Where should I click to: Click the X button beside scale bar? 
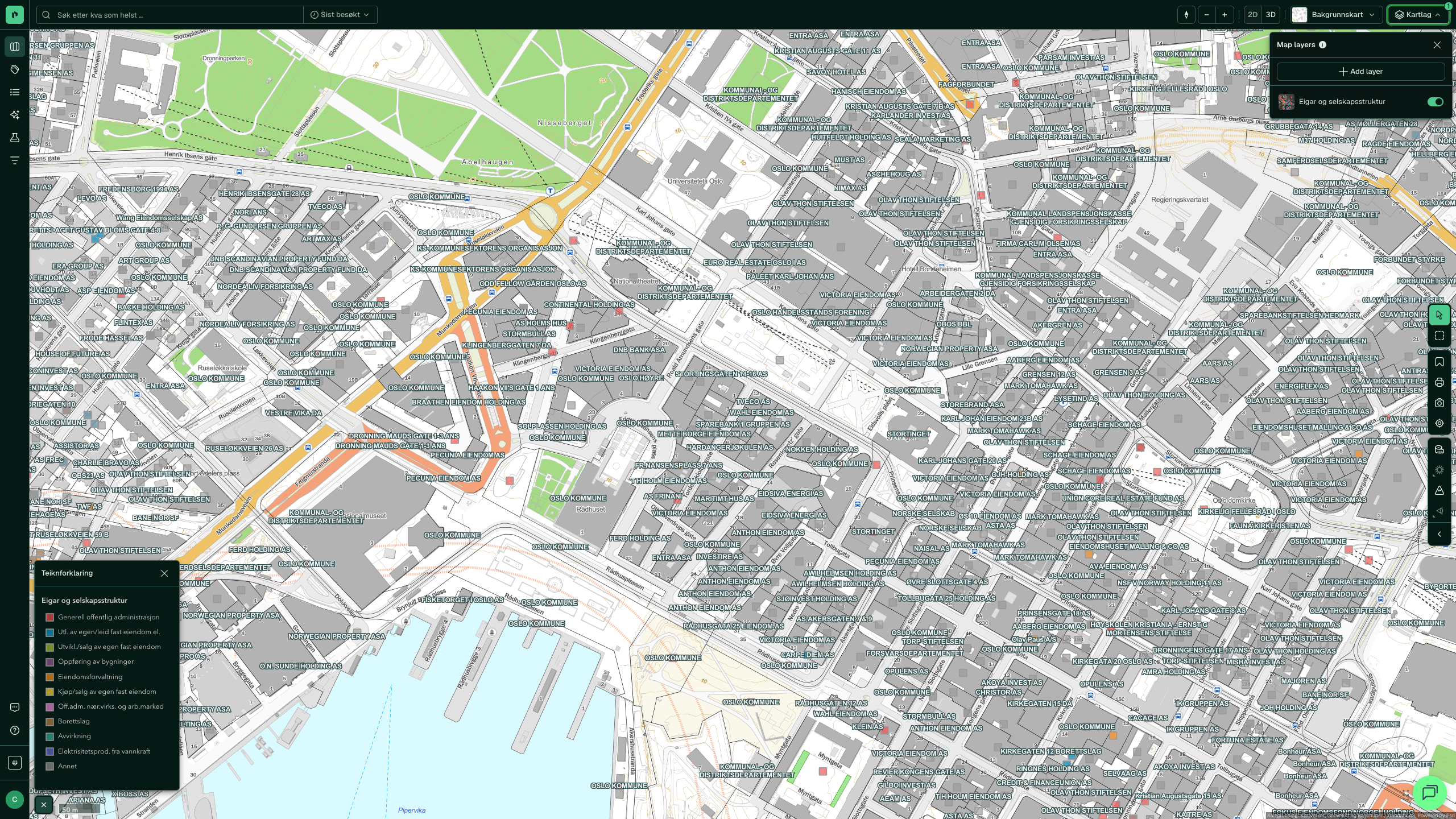point(44,805)
